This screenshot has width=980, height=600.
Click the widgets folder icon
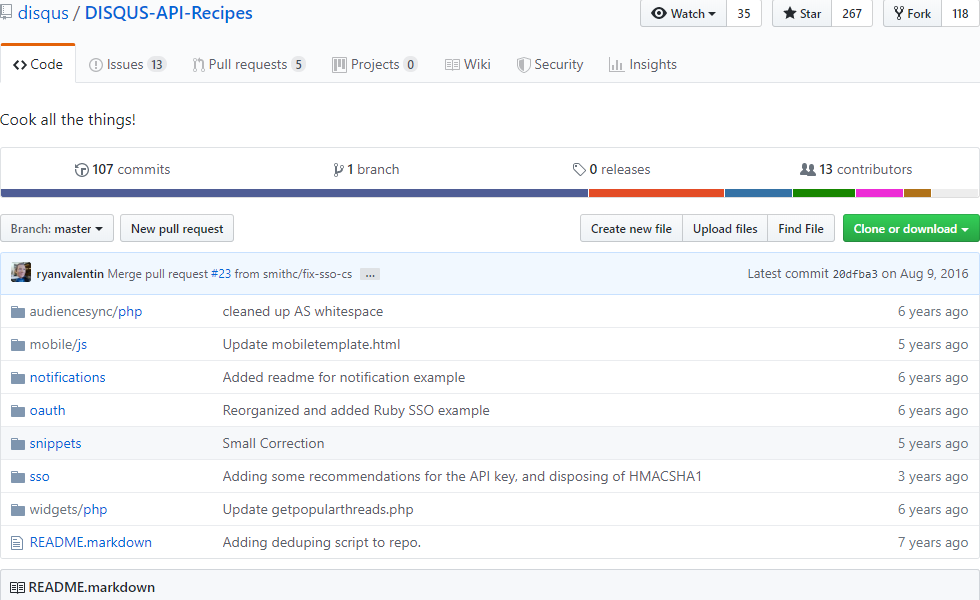click(18, 510)
